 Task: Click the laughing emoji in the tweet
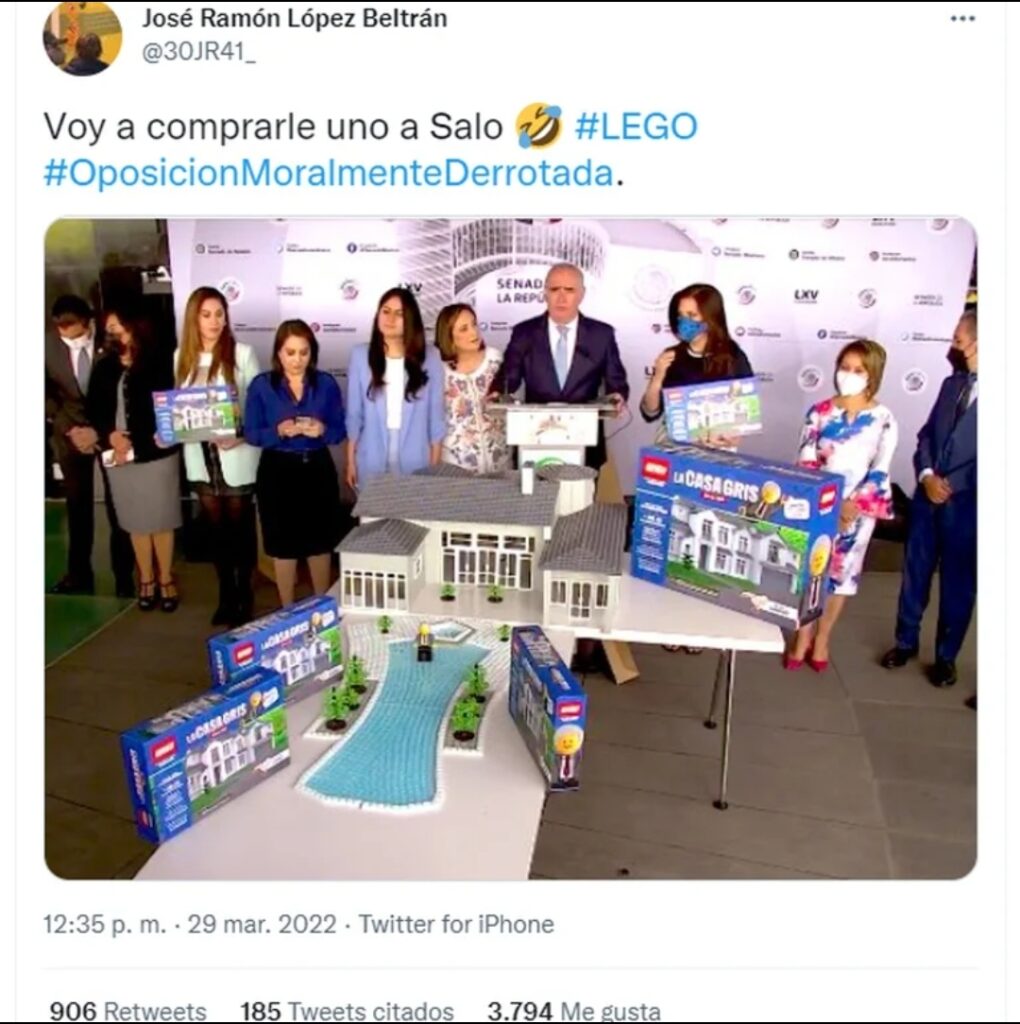point(539,126)
